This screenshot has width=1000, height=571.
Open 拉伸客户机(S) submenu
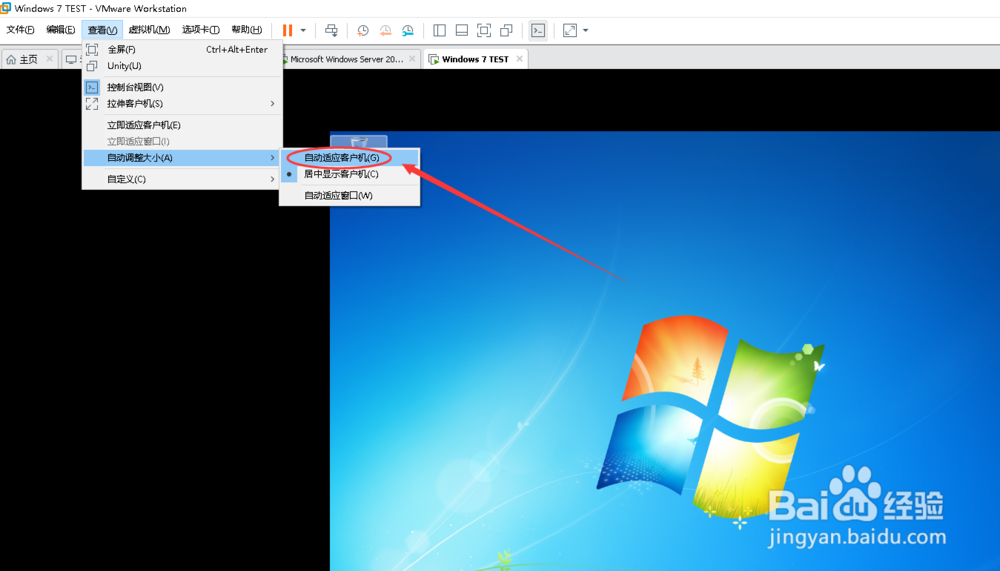182,103
